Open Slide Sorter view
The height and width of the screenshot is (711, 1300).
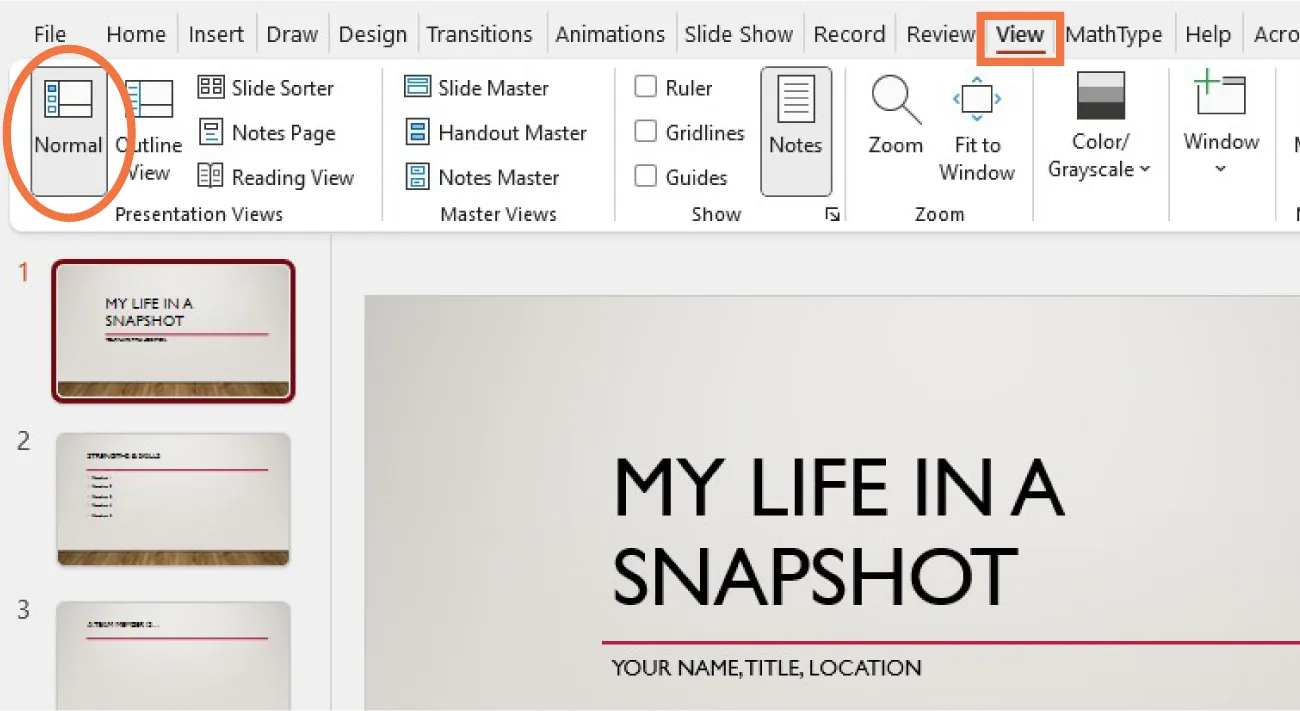click(x=266, y=88)
